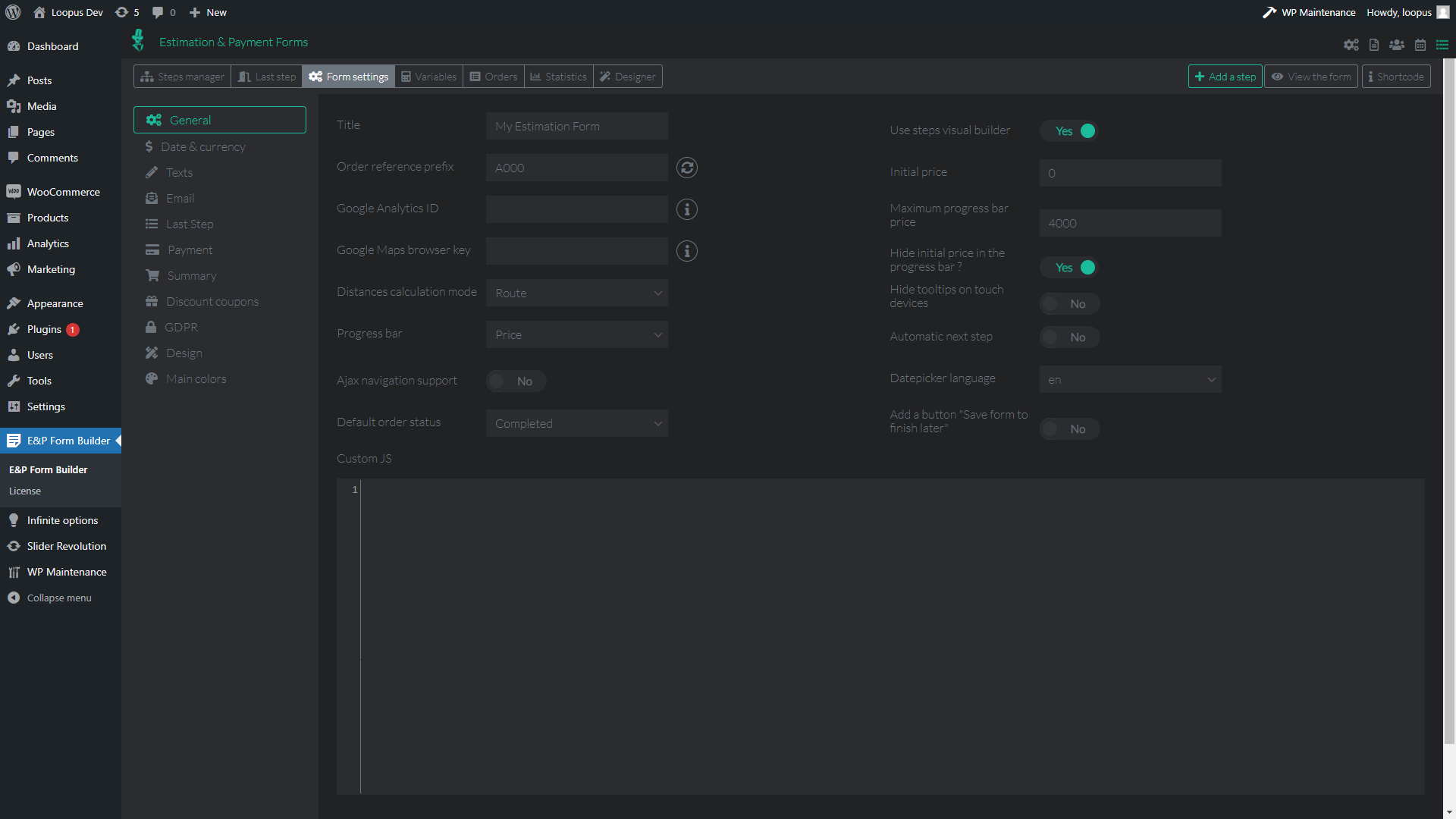The image size is (1456, 819).
Task: Disable the Use steps visual builder toggle
Action: point(1070,131)
